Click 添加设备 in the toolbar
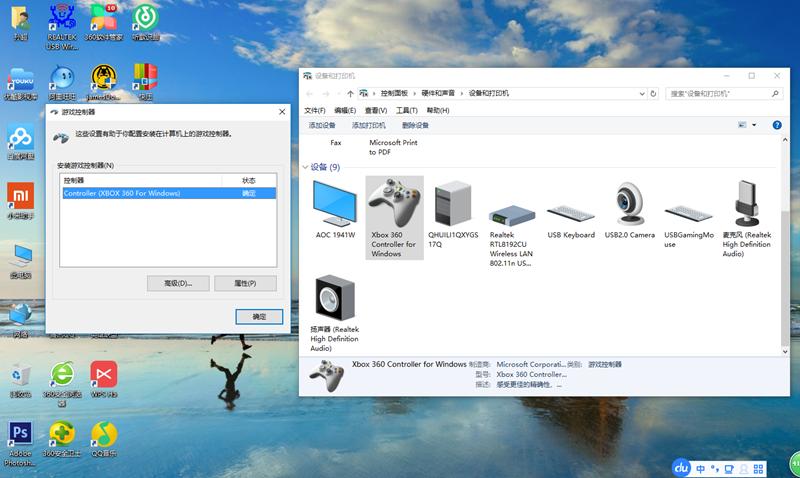The width and height of the screenshot is (800, 478). (322, 125)
